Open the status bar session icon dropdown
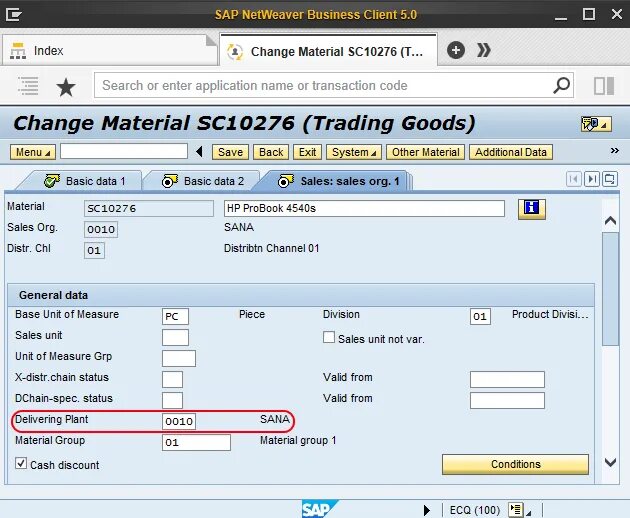 [x=520, y=510]
